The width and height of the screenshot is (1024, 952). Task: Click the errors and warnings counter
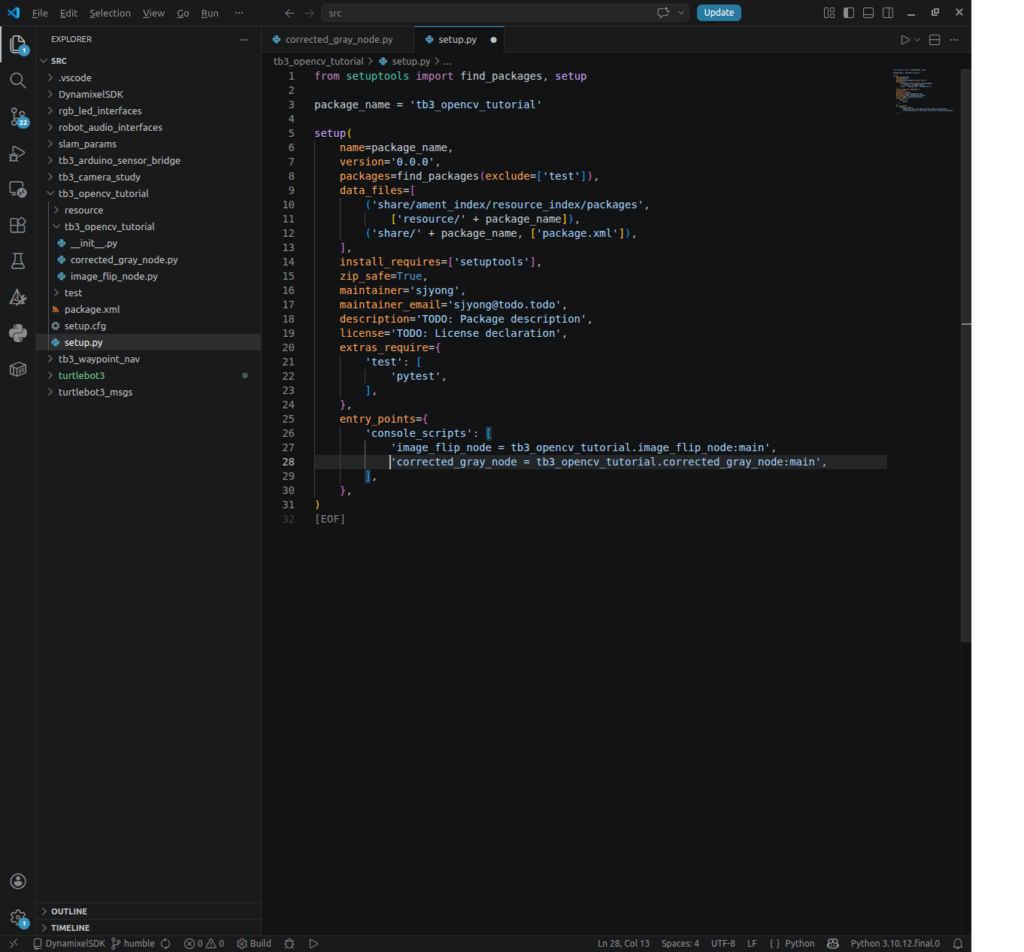point(204,944)
